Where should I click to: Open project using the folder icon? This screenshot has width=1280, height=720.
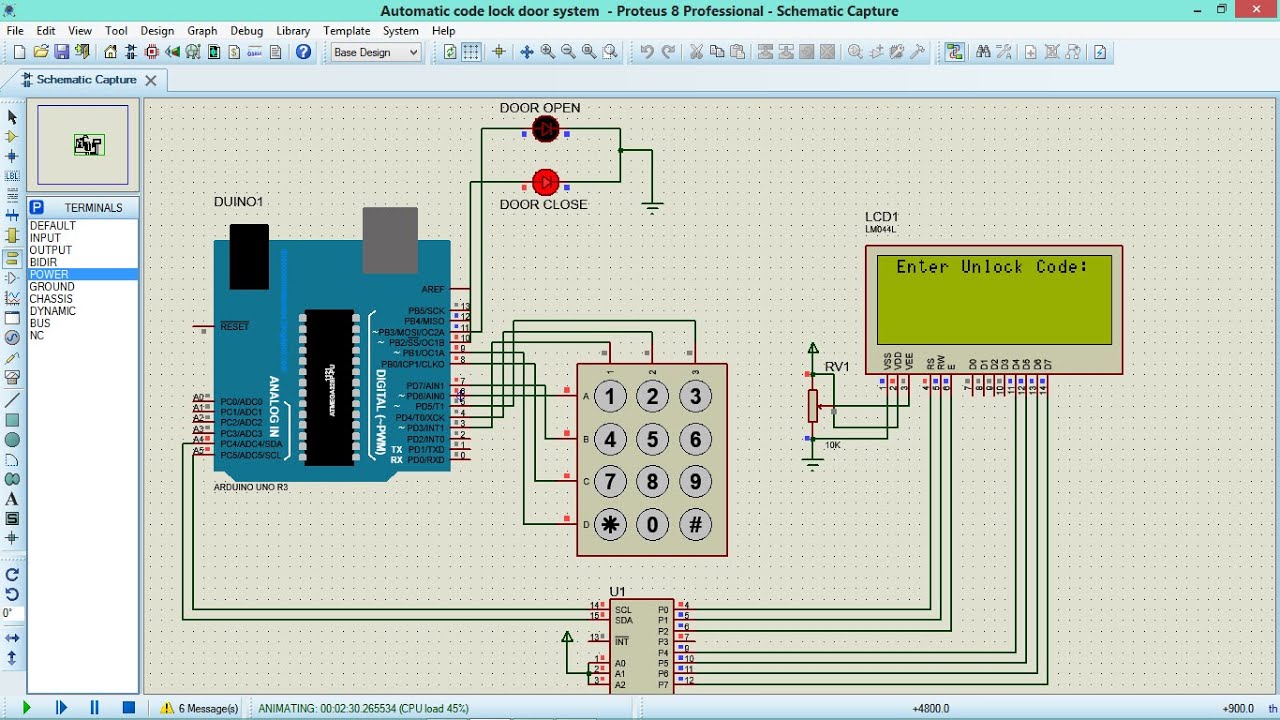pyautogui.click(x=41, y=52)
